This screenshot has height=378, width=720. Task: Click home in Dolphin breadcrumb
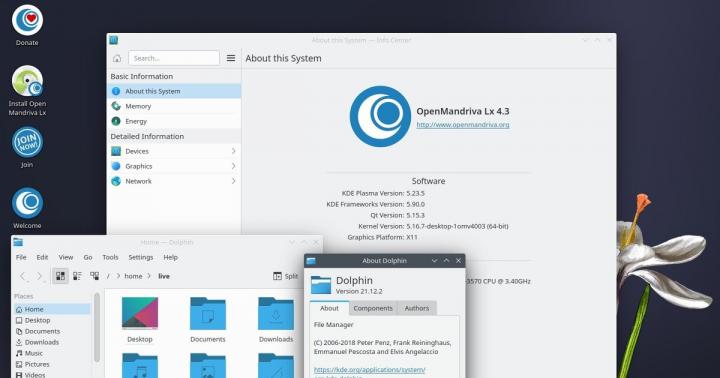coord(133,276)
